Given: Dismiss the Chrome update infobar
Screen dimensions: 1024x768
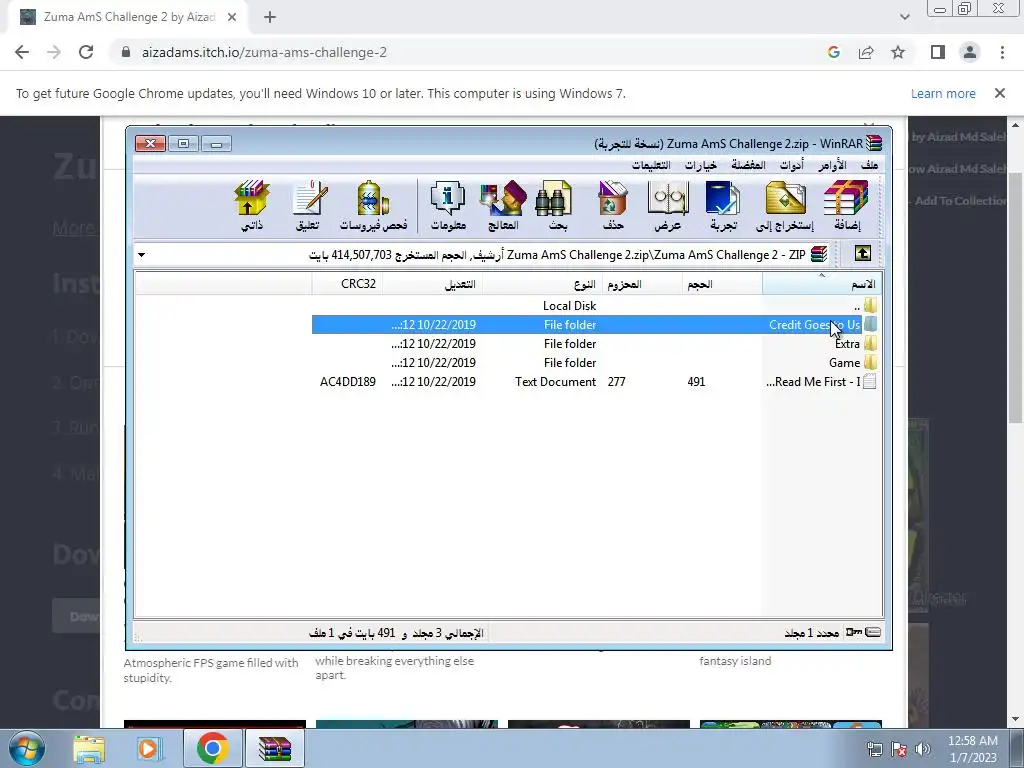Looking at the screenshot, I should pyautogui.click(x=999, y=93).
